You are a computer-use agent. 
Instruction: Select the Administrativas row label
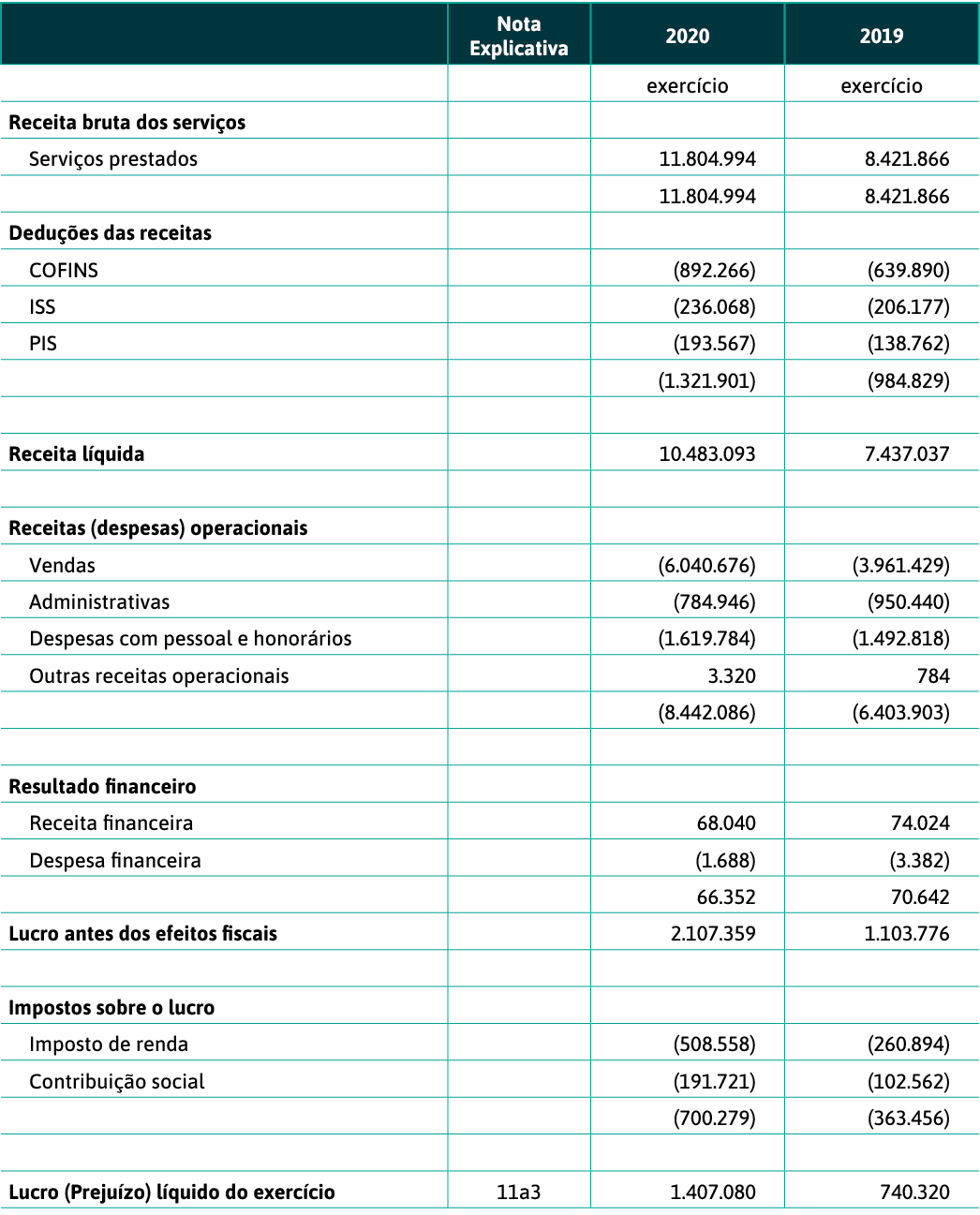[x=99, y=602]
